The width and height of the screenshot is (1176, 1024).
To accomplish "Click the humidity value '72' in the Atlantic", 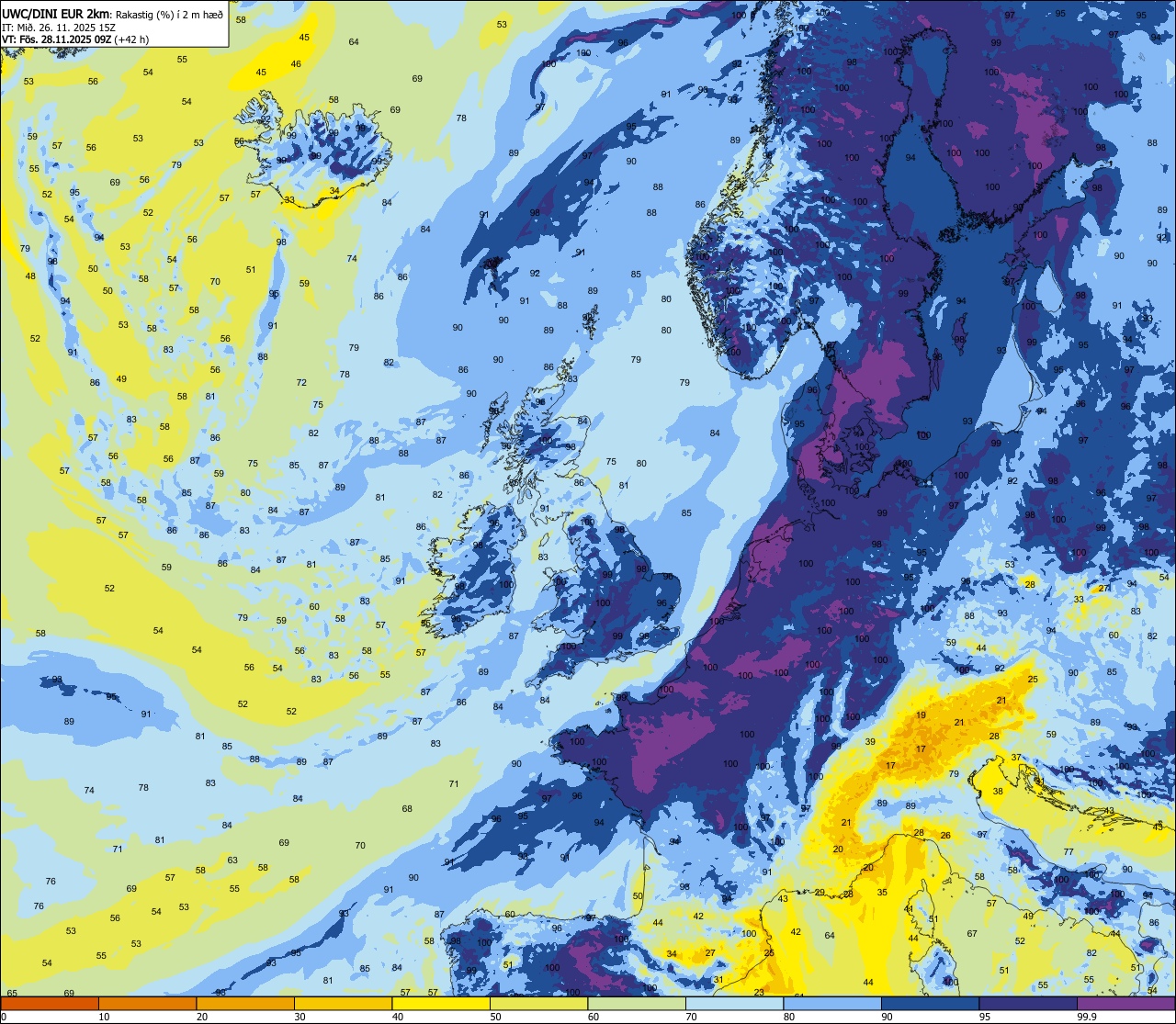I will 301,383.
